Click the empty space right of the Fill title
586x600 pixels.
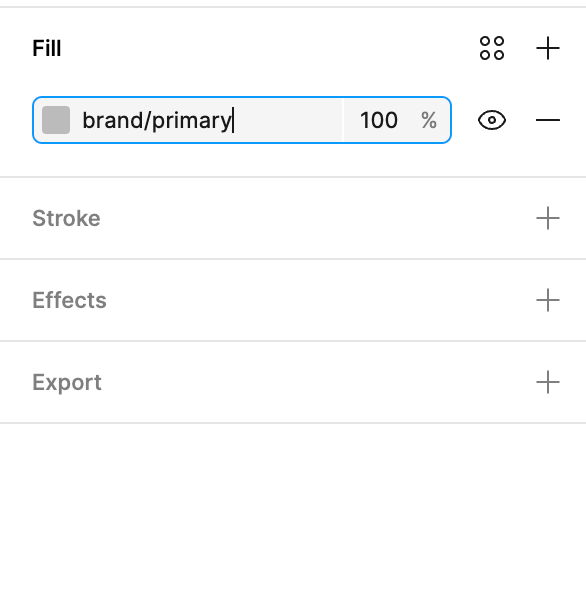[x=270, y=48]
